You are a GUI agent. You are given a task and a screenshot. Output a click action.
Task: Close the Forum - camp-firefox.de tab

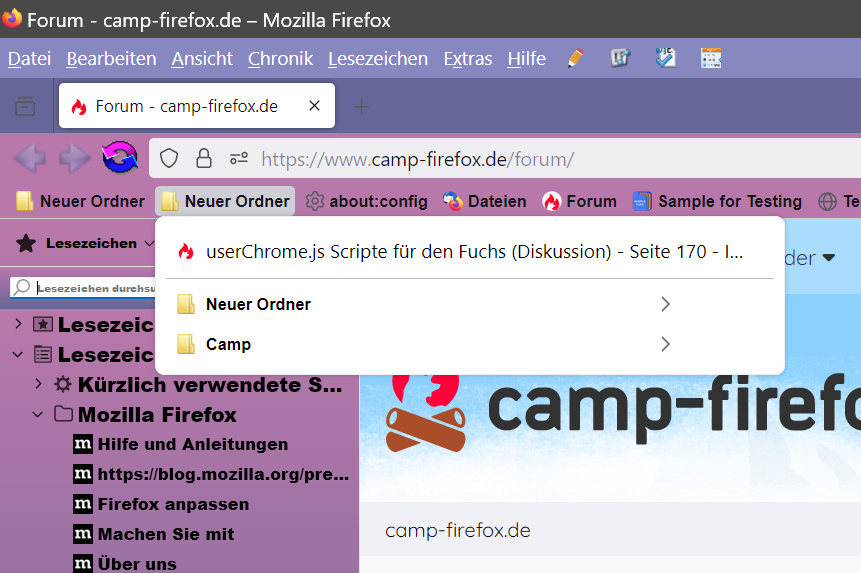(315, 105)
